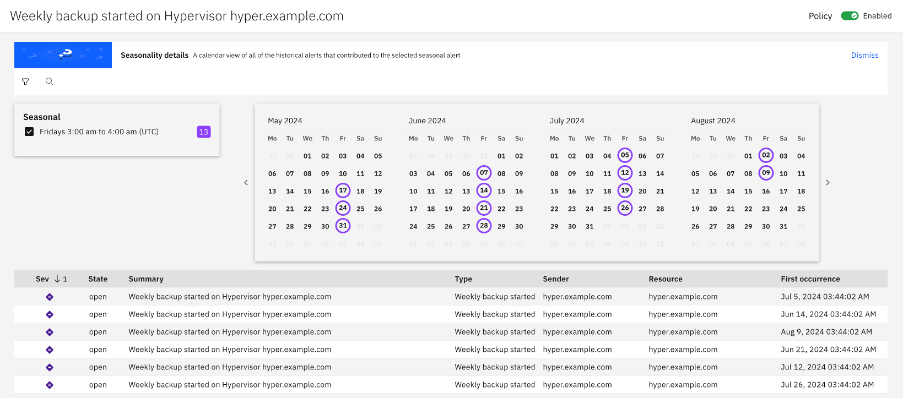The image size is (904, 398).
Task: Click the Sender column header
Action: coord(556,279)
